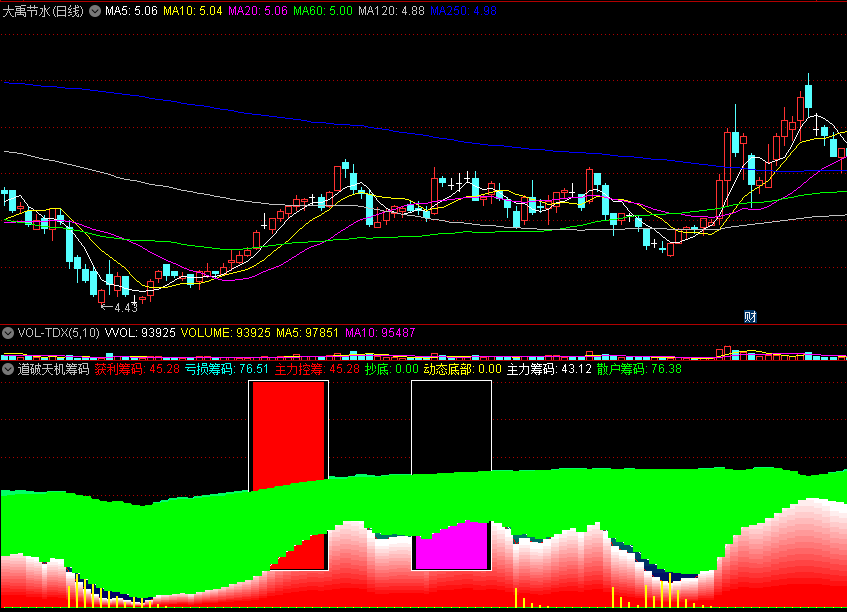
Task: Click the MA5: 5.06 label
Action: click(x=131, y=11)
